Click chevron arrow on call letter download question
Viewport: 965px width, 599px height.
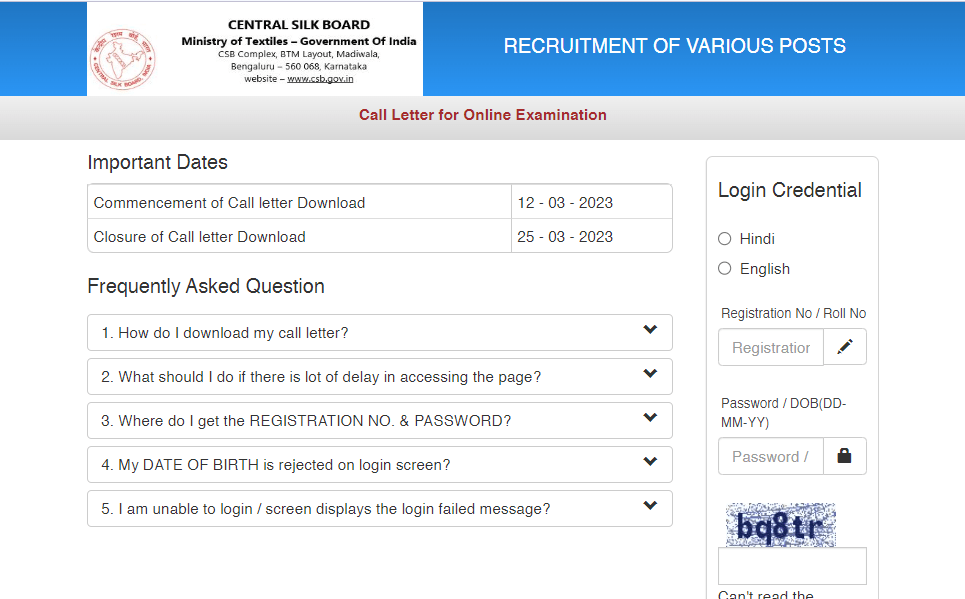pyautogui.click(x=650, y=330)
